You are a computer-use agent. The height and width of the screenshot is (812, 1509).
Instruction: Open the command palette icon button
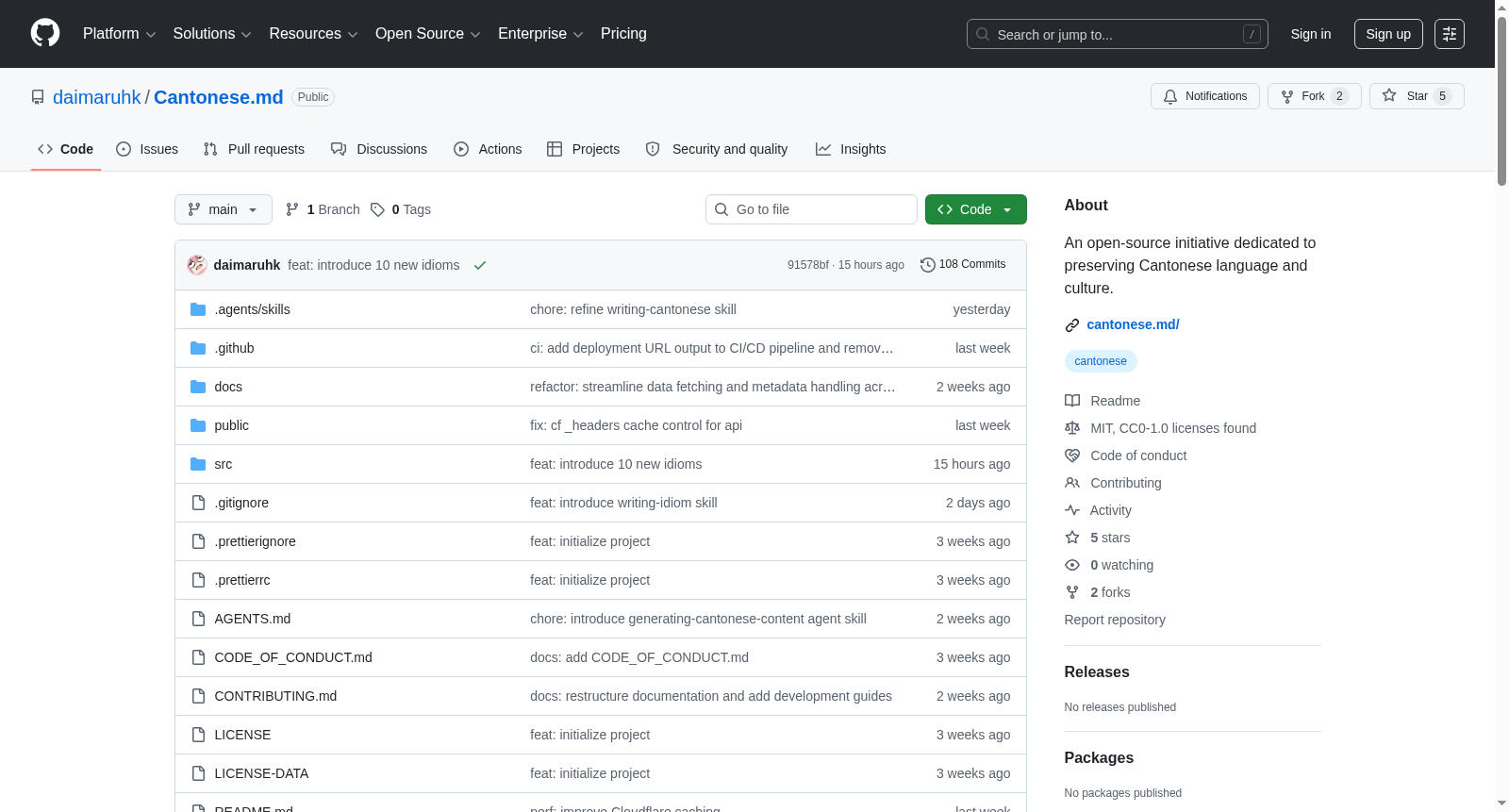coord(1450,34)
